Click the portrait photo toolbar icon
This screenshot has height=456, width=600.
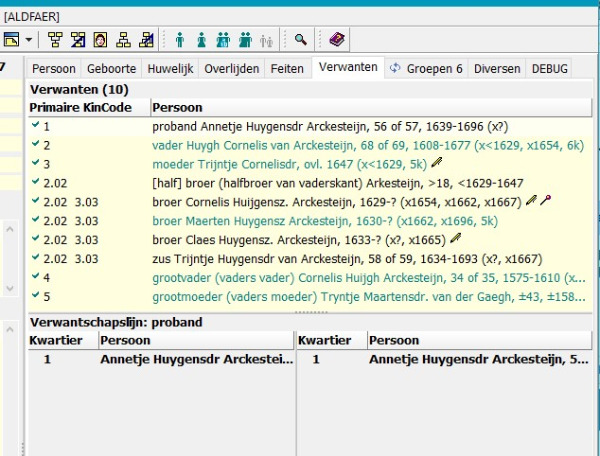[x=100, y=39]
